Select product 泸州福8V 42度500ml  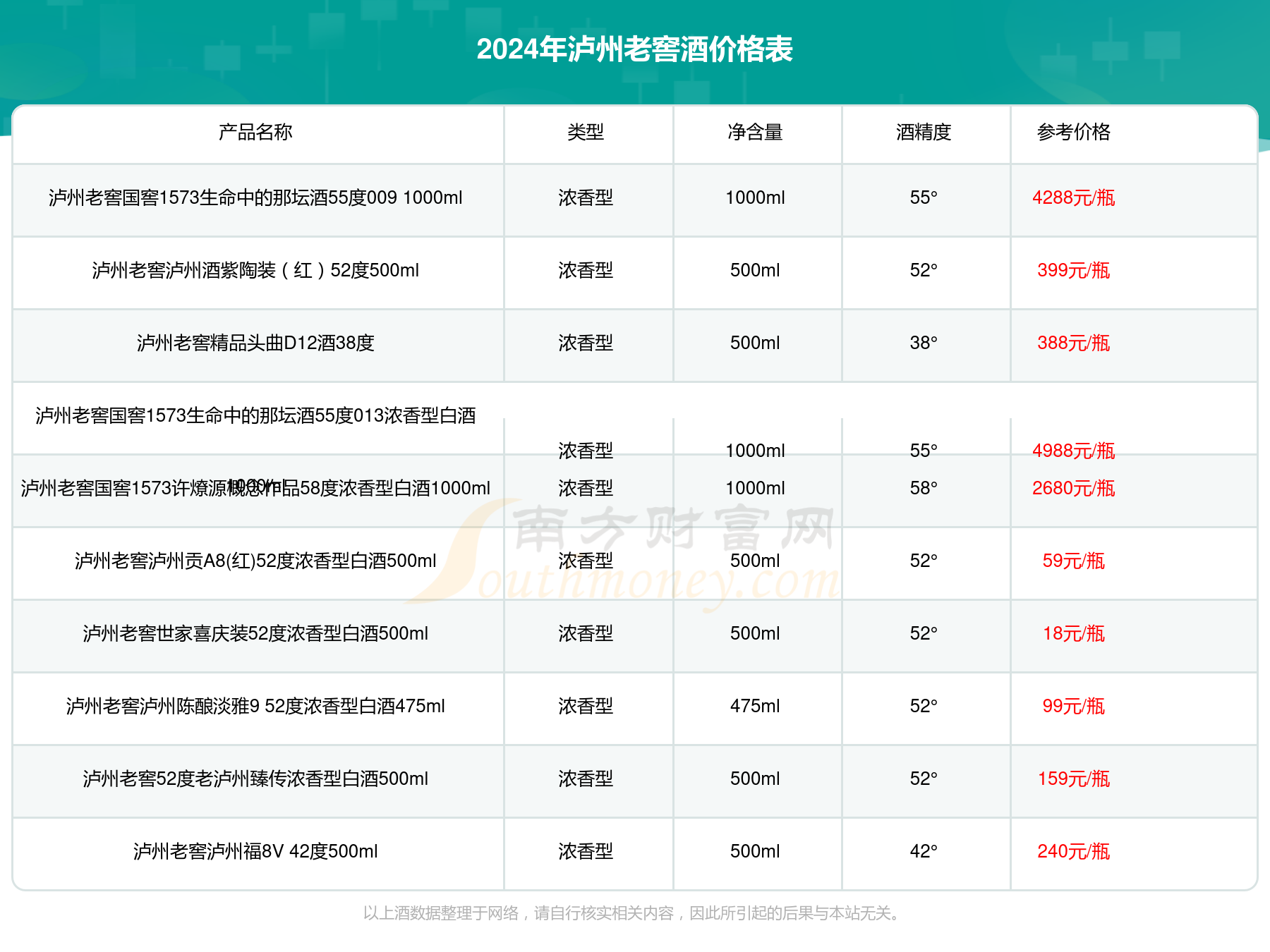pyautogui.click(x=255, y=851)
